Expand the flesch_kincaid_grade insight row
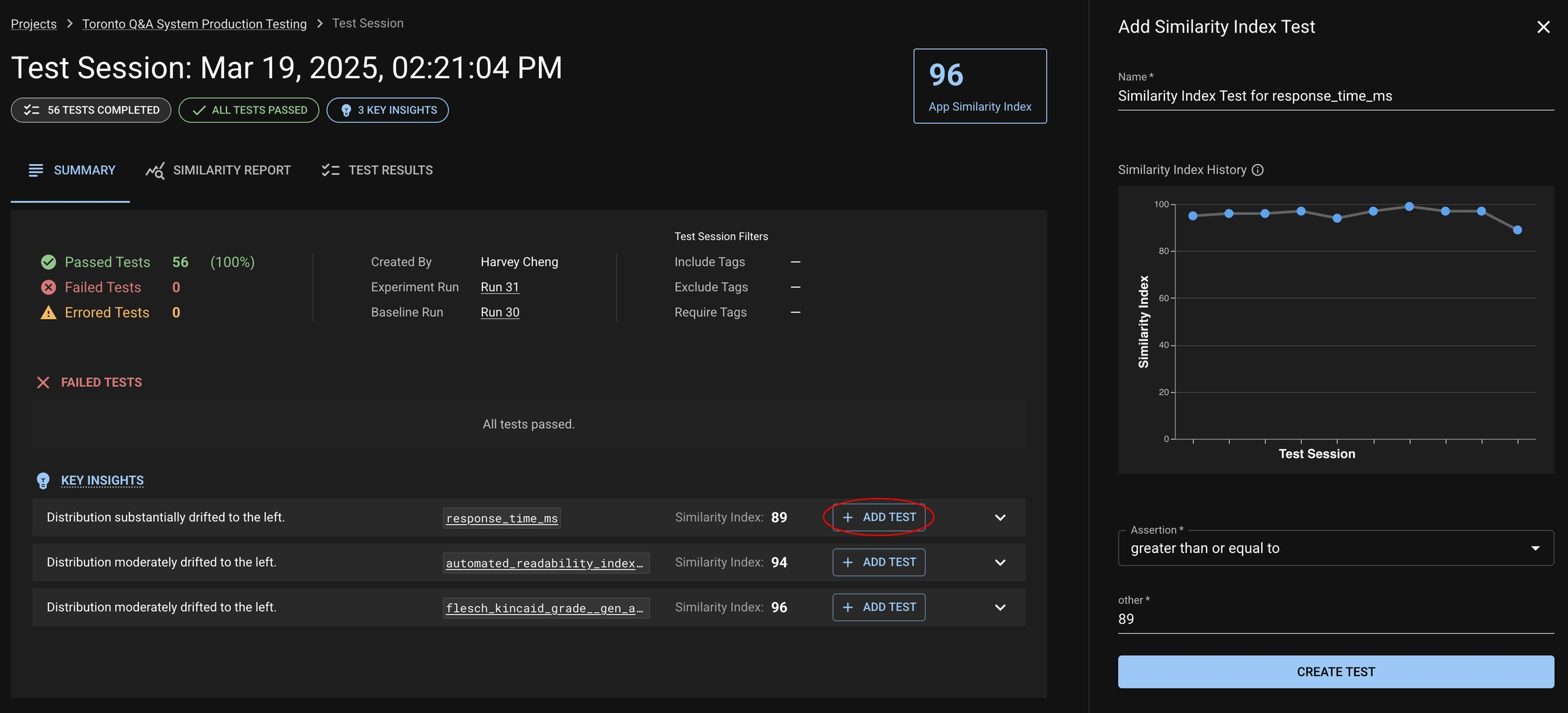 coord(1000,608)
